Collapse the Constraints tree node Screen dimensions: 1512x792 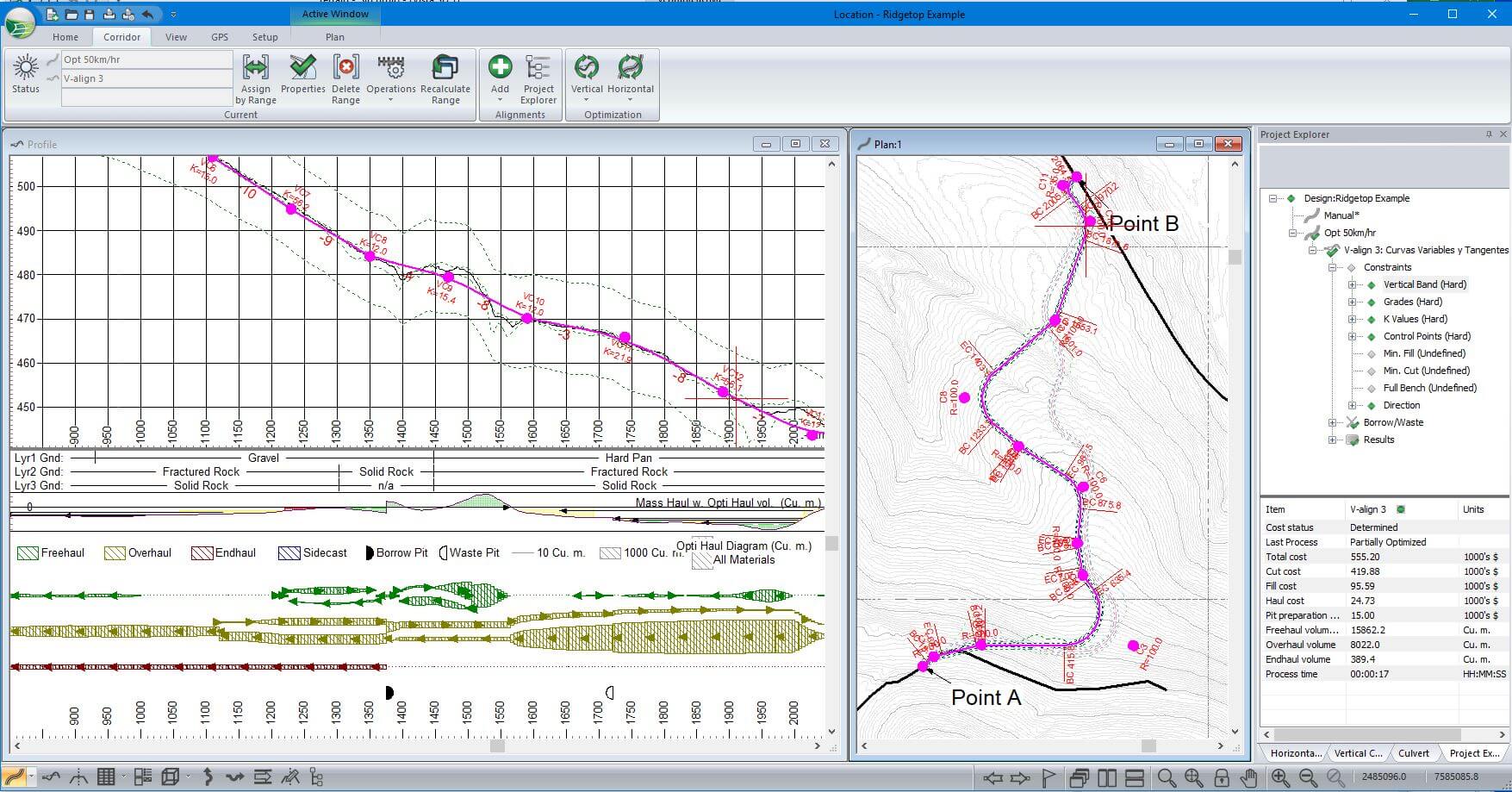(1333, 267)
